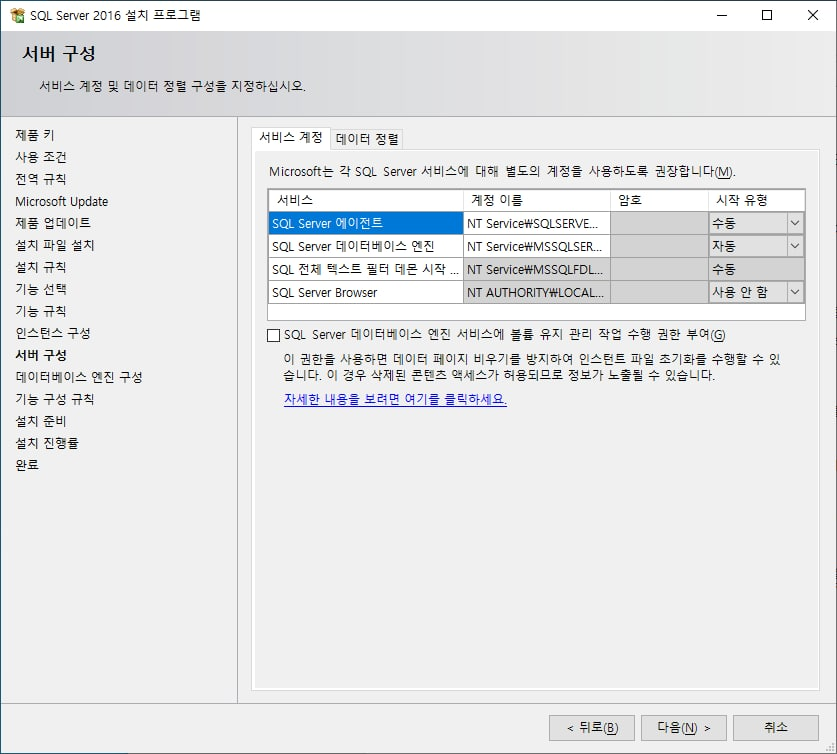Click the 설치 규칙 step in sidebar
Image resolution: width=837 pixels, height=754 pixels.
point(41,267)
